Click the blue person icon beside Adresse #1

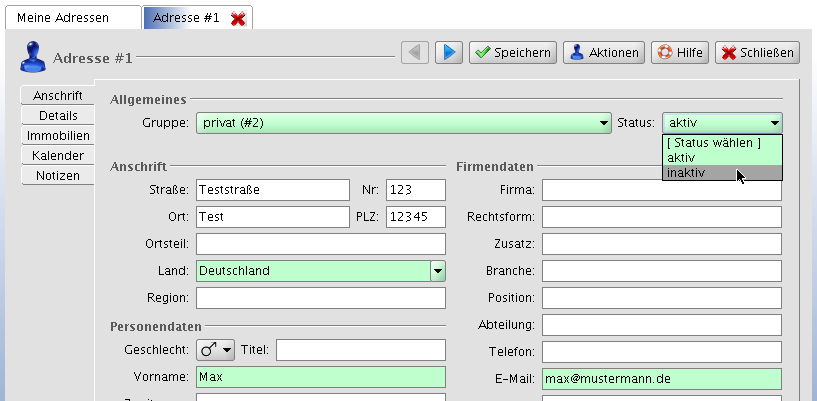(33, 57)
